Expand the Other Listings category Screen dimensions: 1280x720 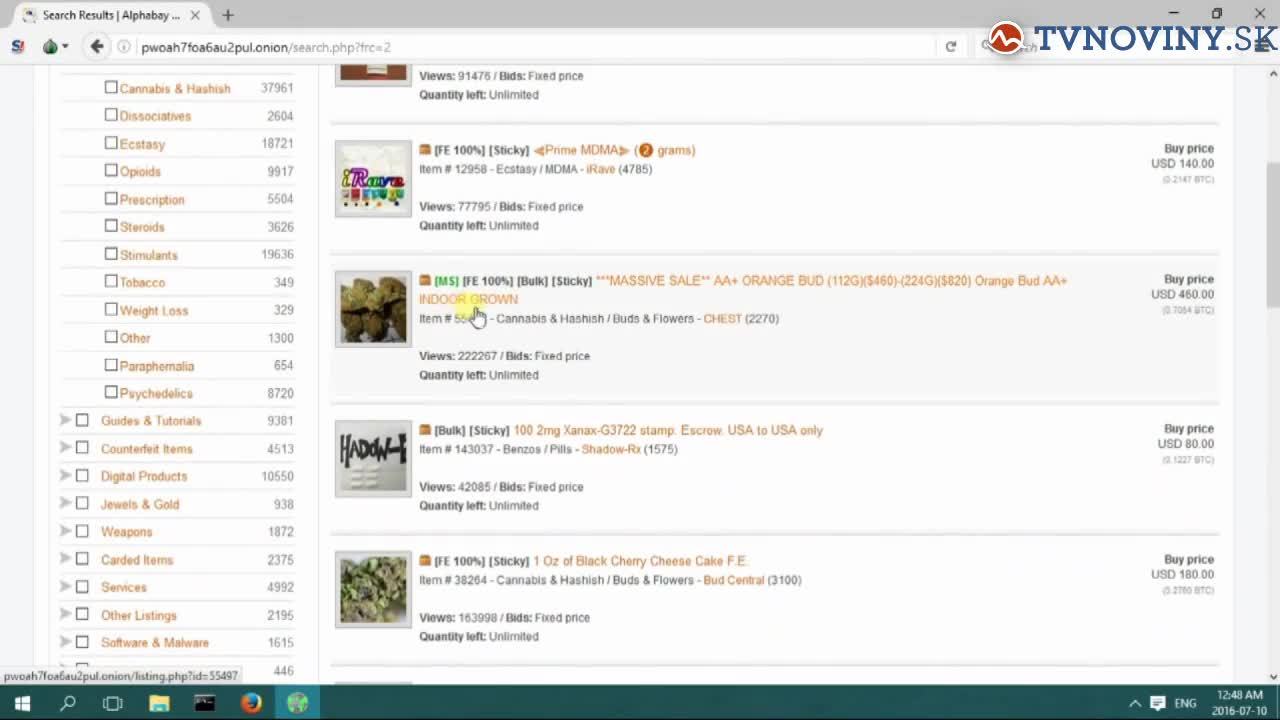tap(65, 615)
